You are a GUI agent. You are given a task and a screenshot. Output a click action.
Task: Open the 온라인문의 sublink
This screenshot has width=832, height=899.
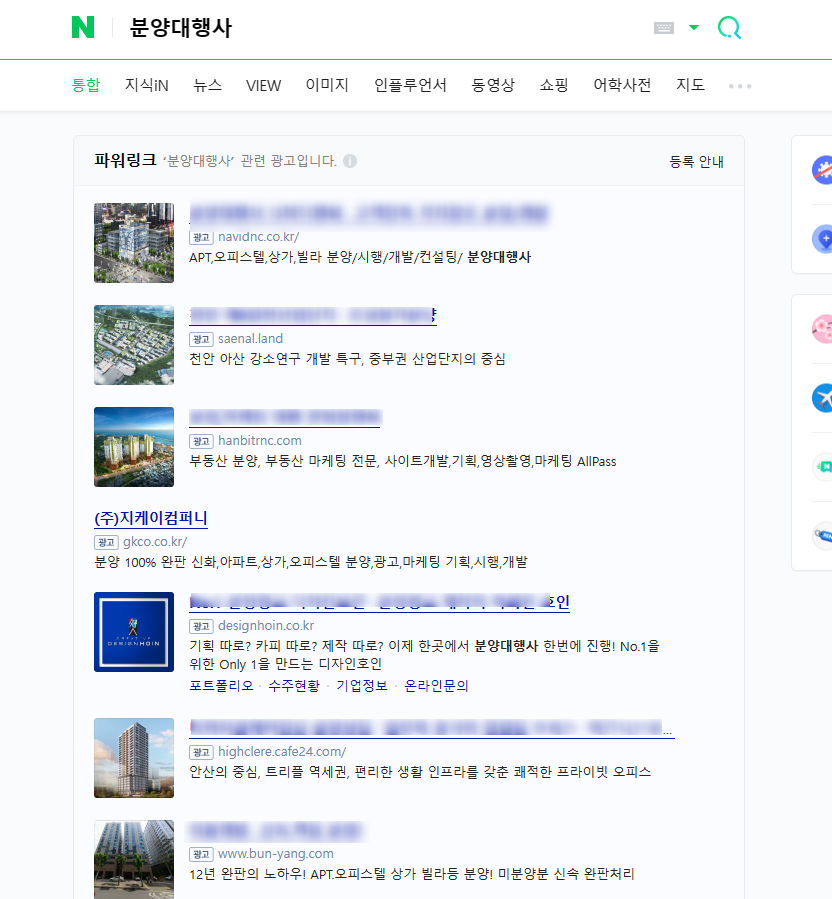(x=436, y=686)
